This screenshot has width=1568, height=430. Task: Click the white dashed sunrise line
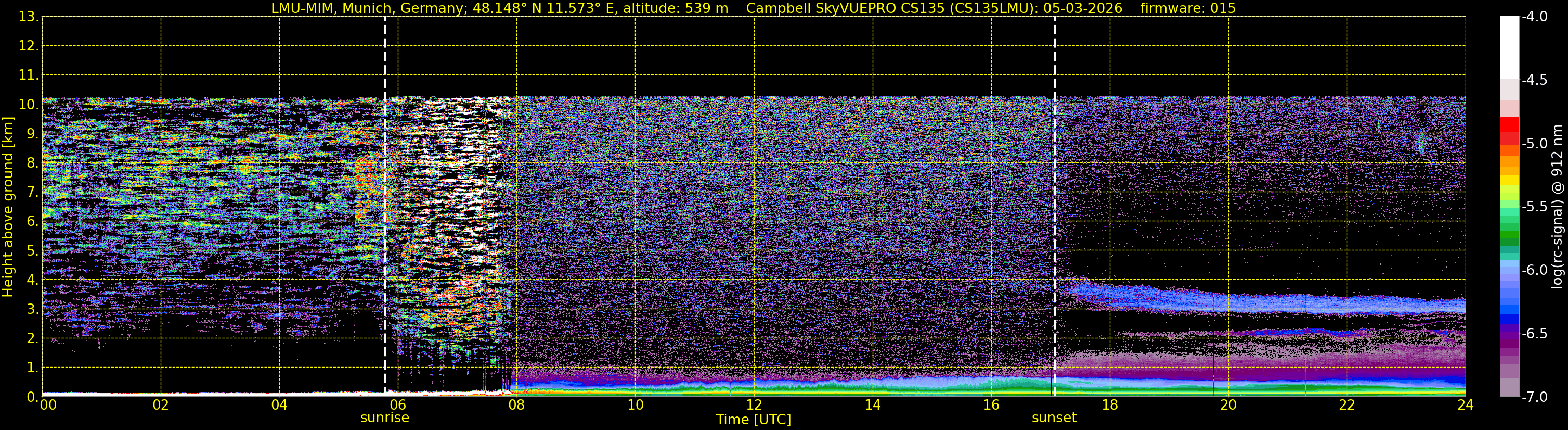click(x=385, y=206)
